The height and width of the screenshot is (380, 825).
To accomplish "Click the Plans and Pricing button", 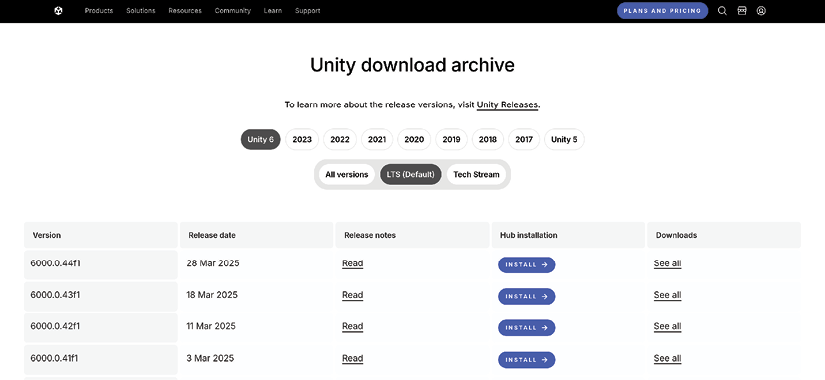I will [x=662, y=11].
